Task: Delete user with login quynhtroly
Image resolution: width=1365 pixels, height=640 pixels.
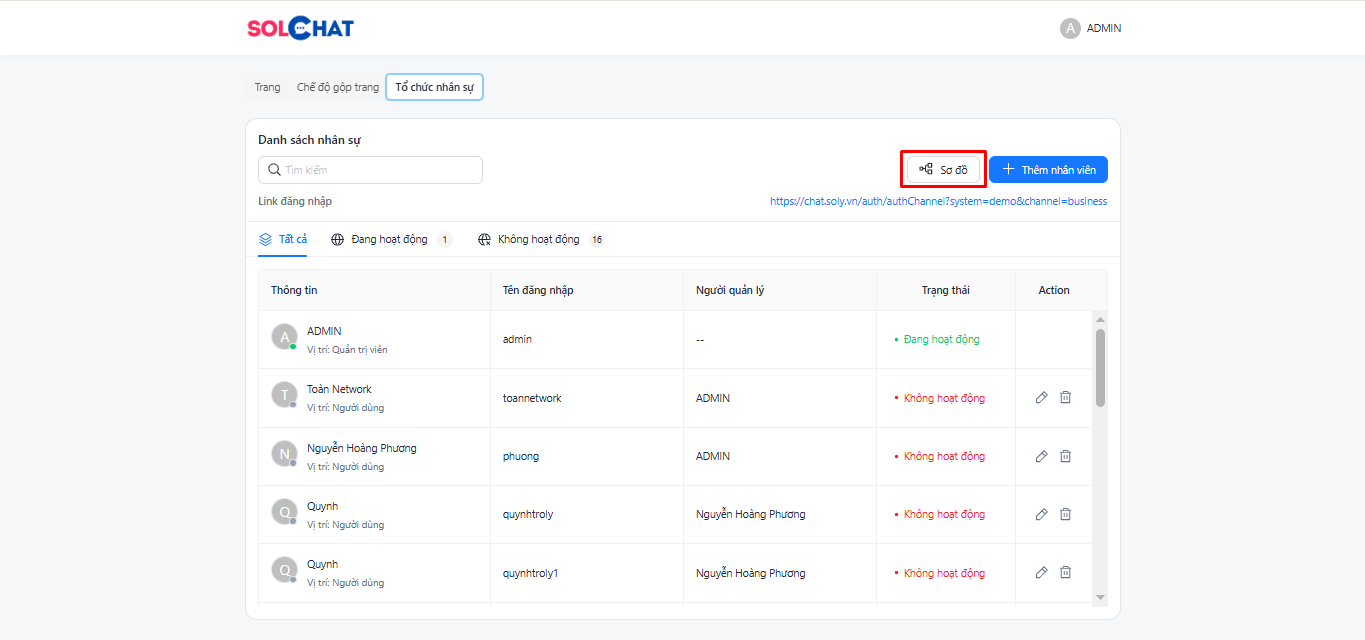Action: tap(1065, 514)
